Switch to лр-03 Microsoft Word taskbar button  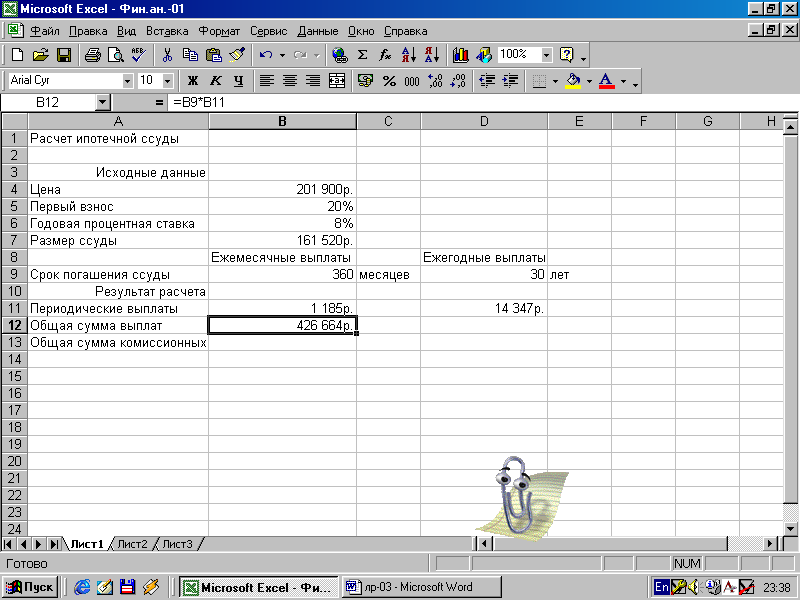point(420,587)
